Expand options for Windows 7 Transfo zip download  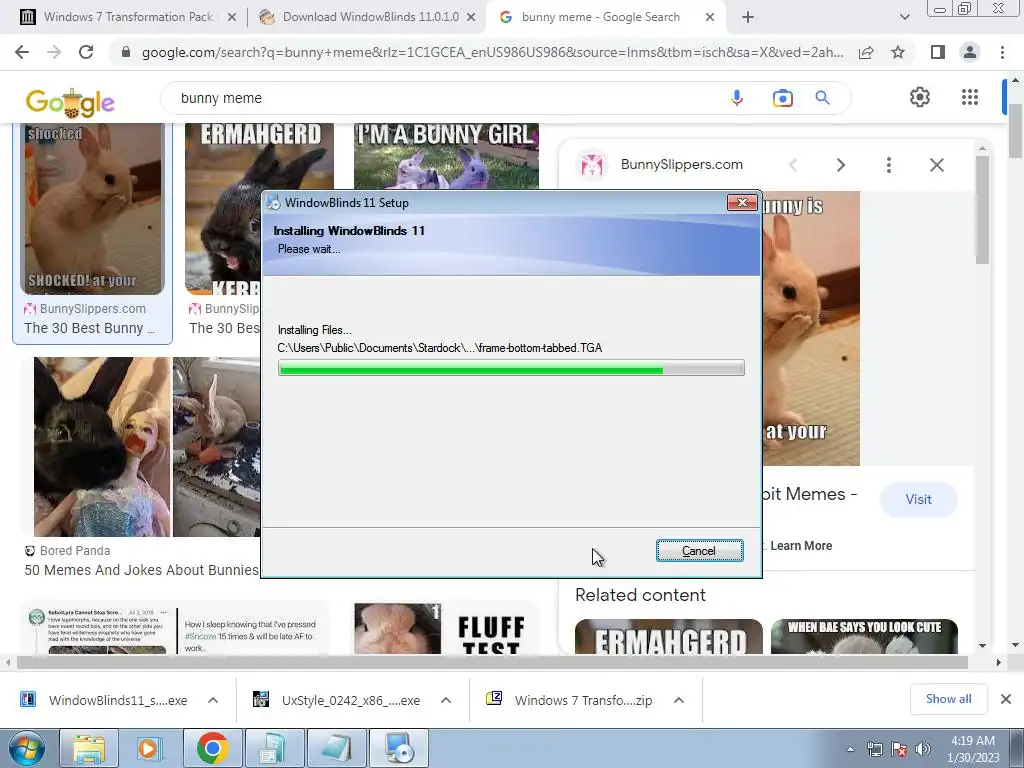679,700
